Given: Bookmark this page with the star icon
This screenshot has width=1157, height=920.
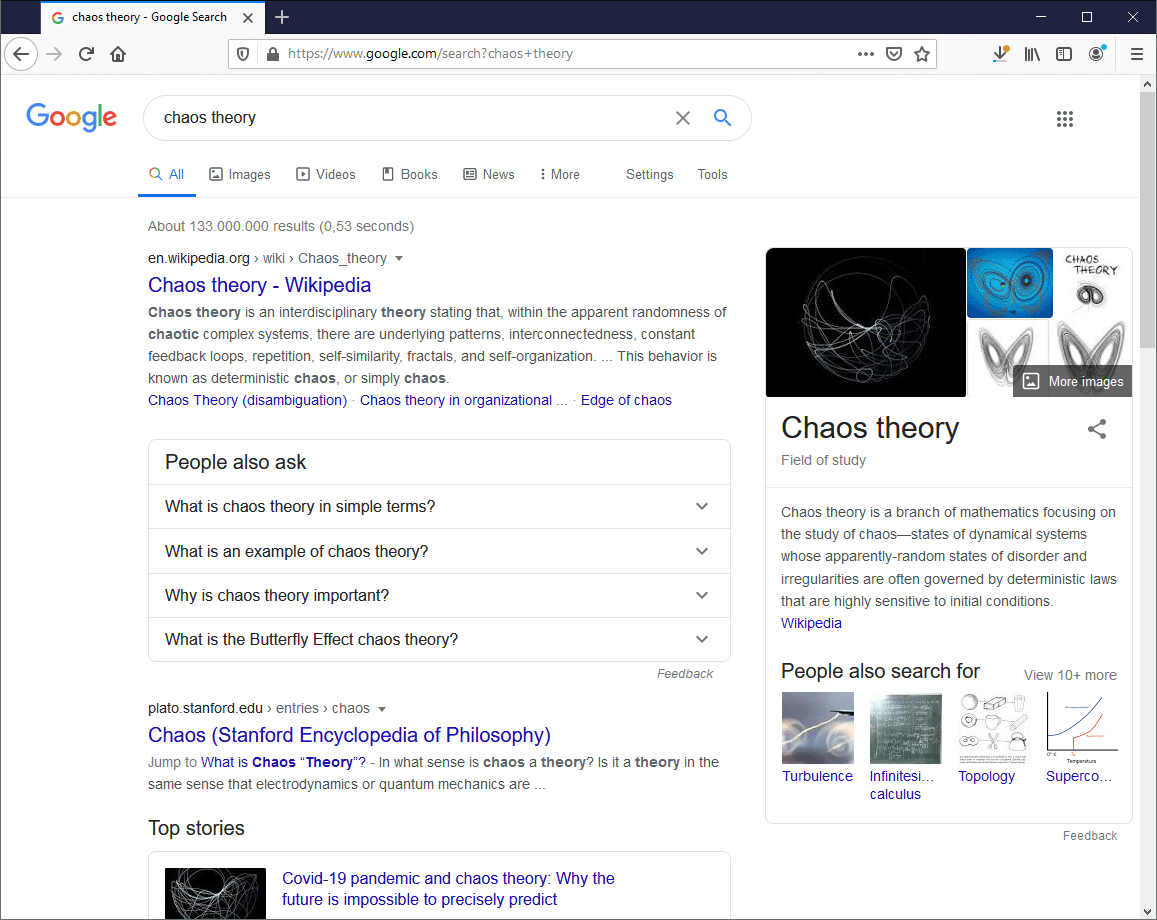Looking at the screenshot, I should click(x=922, y=54).
